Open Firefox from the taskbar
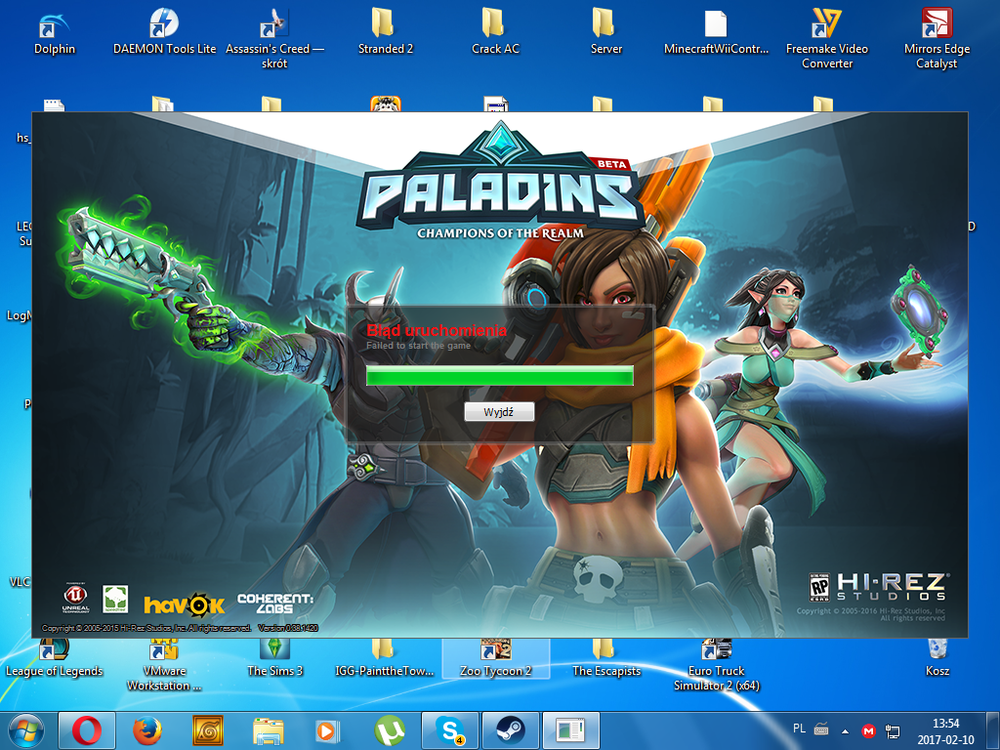 147,731
